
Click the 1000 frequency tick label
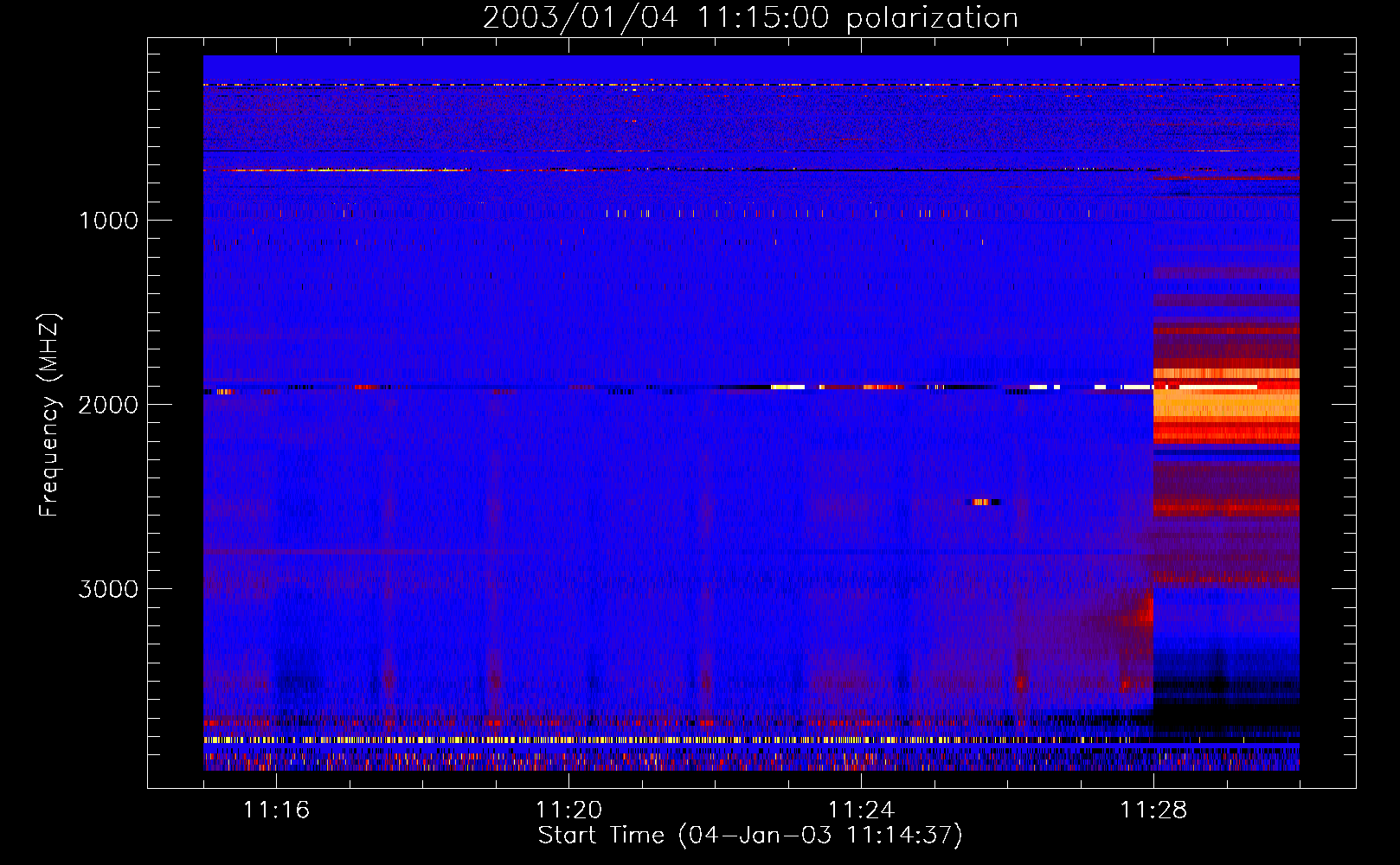pyautogui.click(x=108, y=221)
